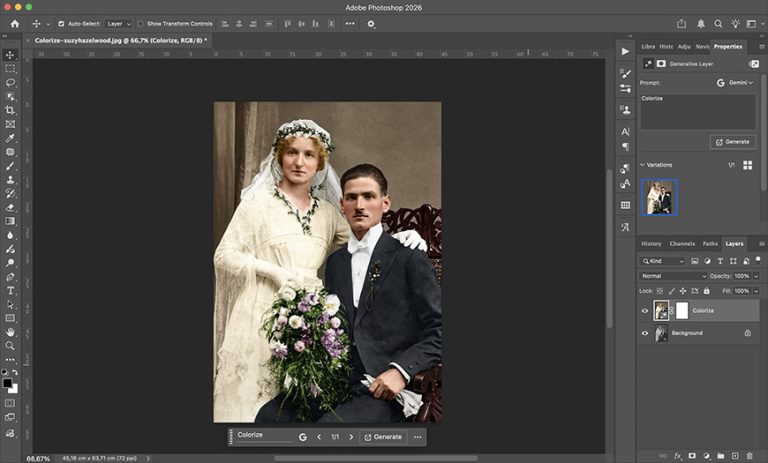Image resolution: width=768 pixels, height=463 pixels.
Task: Select the Pen tool
Action: tap(10, 276)
